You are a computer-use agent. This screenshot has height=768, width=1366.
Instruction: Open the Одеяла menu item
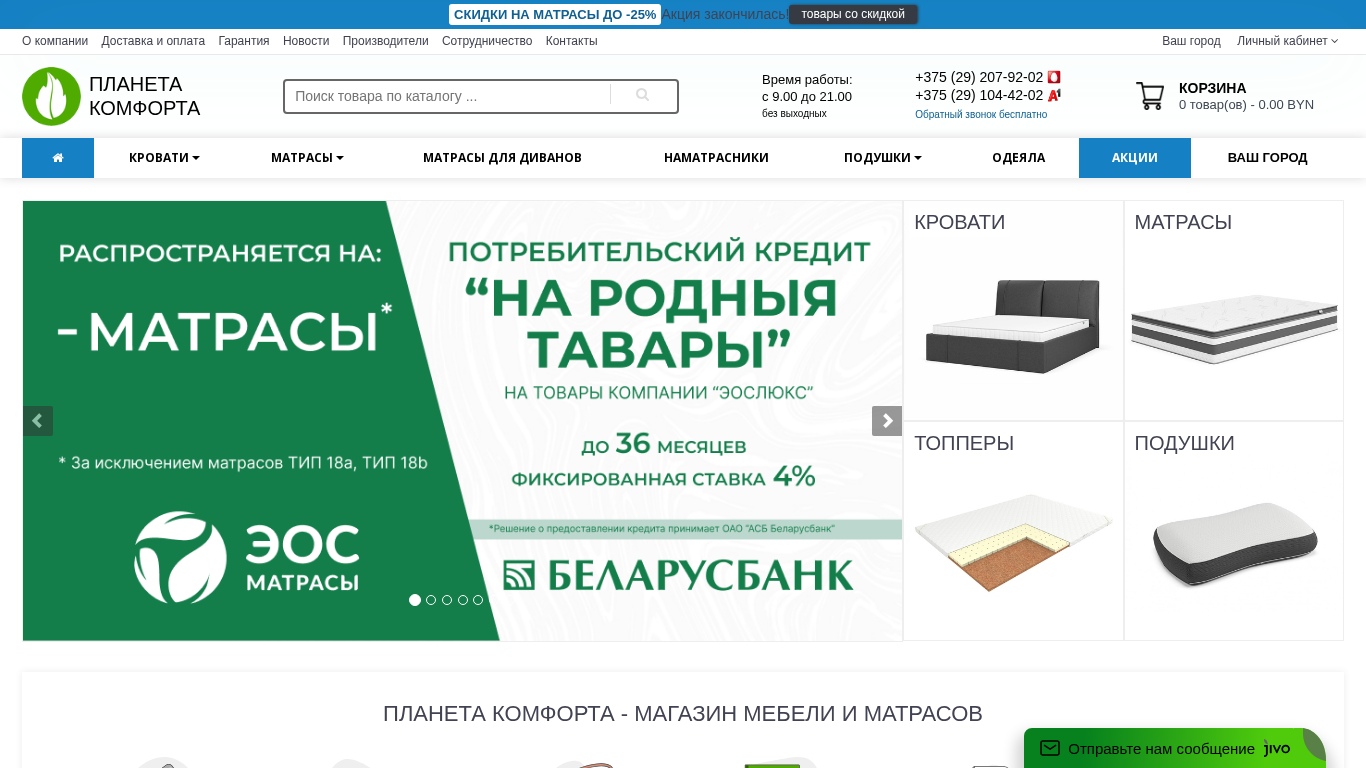(1018, 158)
